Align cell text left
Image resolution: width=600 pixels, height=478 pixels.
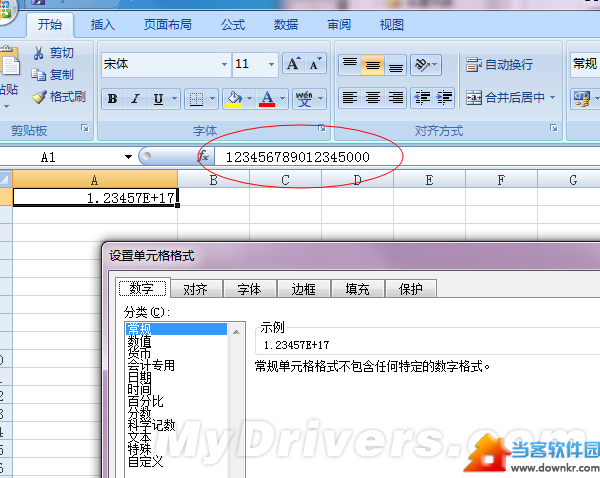350,97
